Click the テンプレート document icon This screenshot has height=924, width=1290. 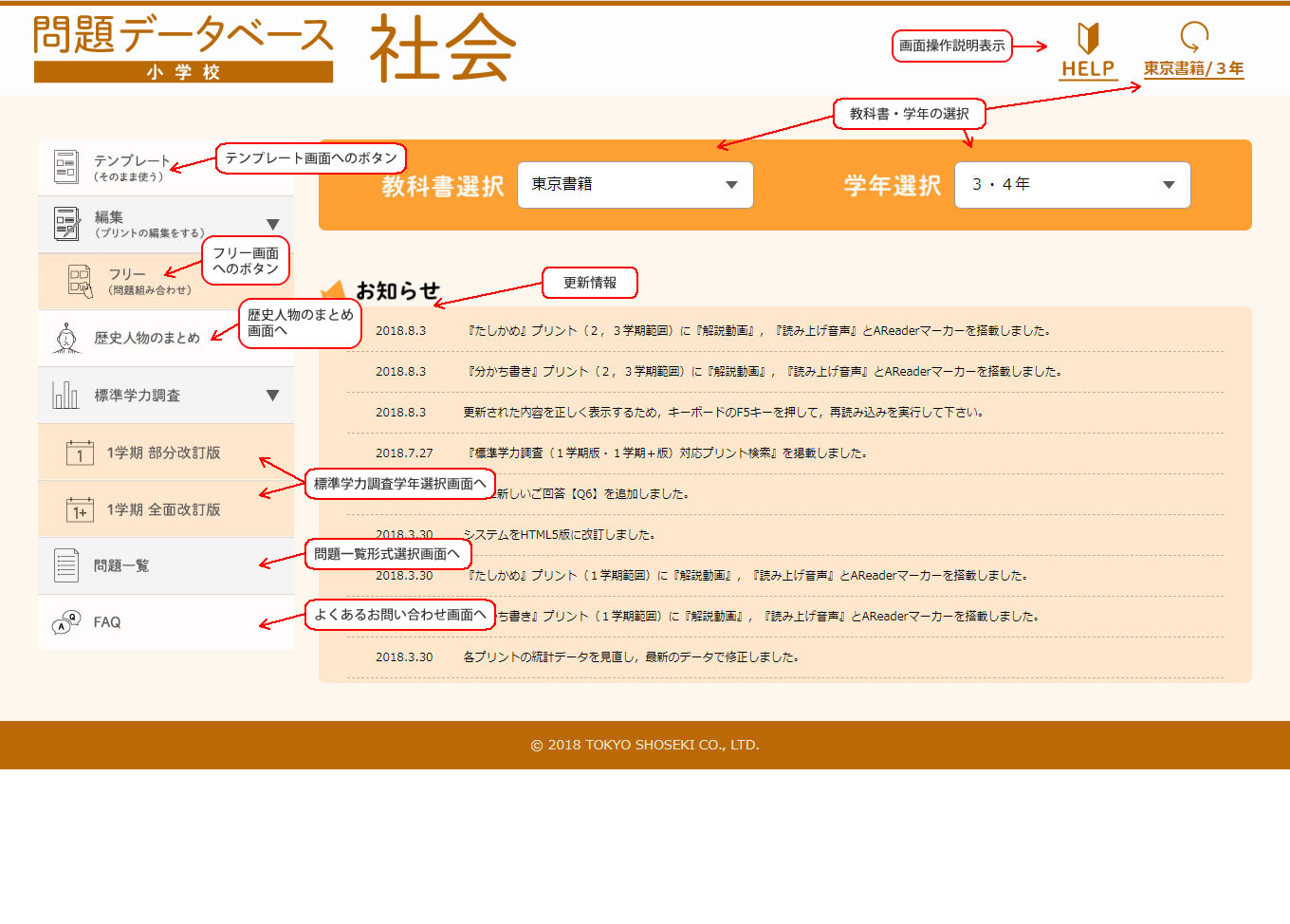pyautogui.click(x=66, y=167)
